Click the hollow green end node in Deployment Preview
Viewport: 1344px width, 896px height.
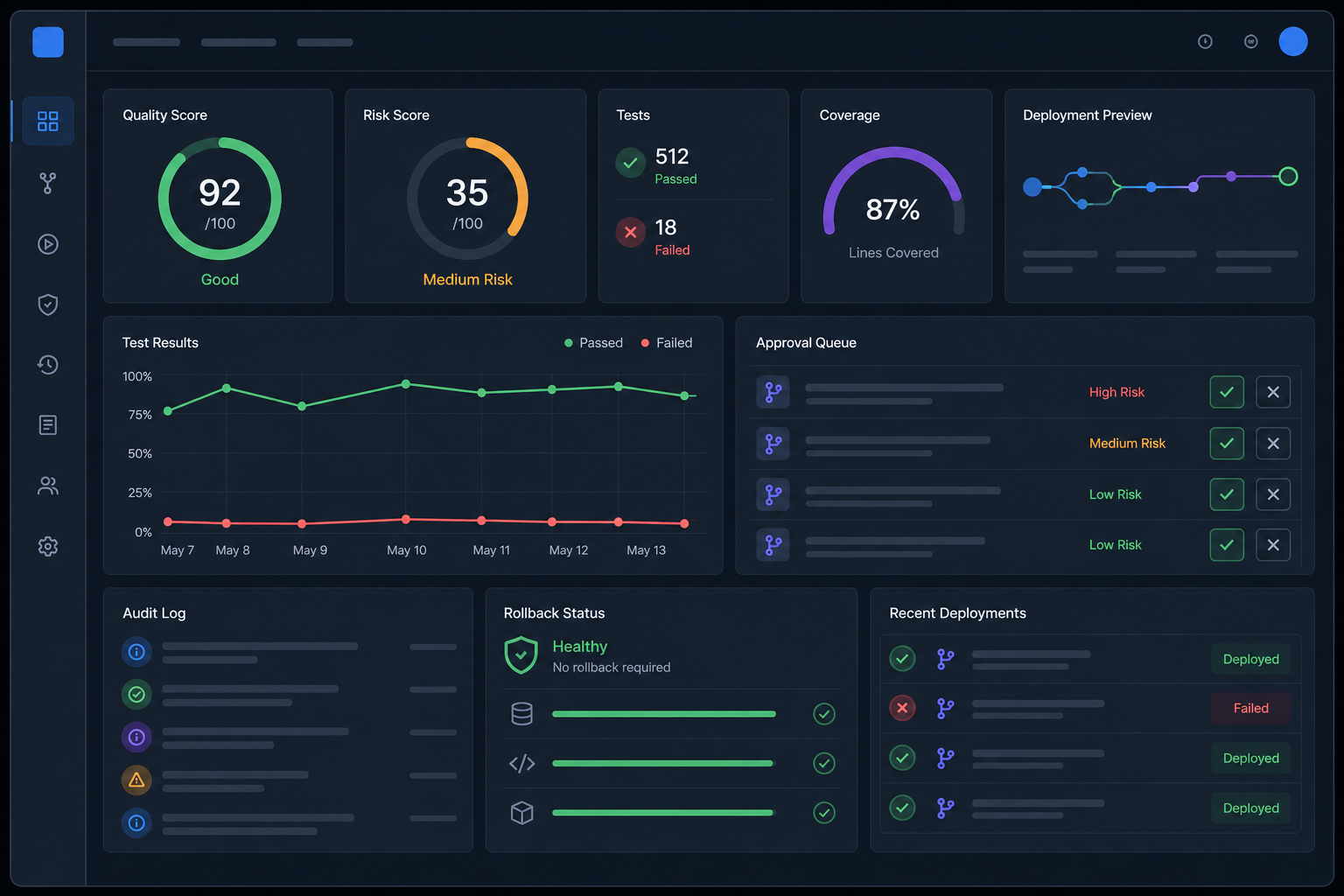[x=1288, y=177]
